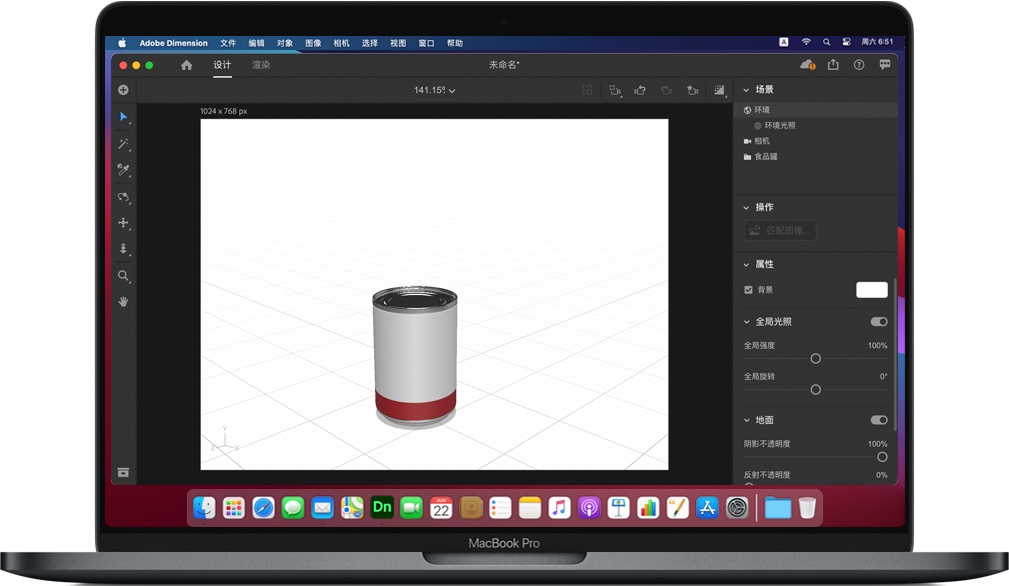1009x586 pixels.
Task: Select 食品罐 in the scene list
Action: click(x=765, y=157)
